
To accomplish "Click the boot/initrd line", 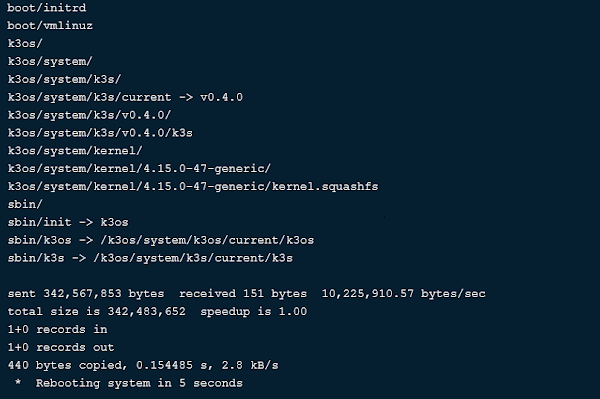I will (47, 8).
